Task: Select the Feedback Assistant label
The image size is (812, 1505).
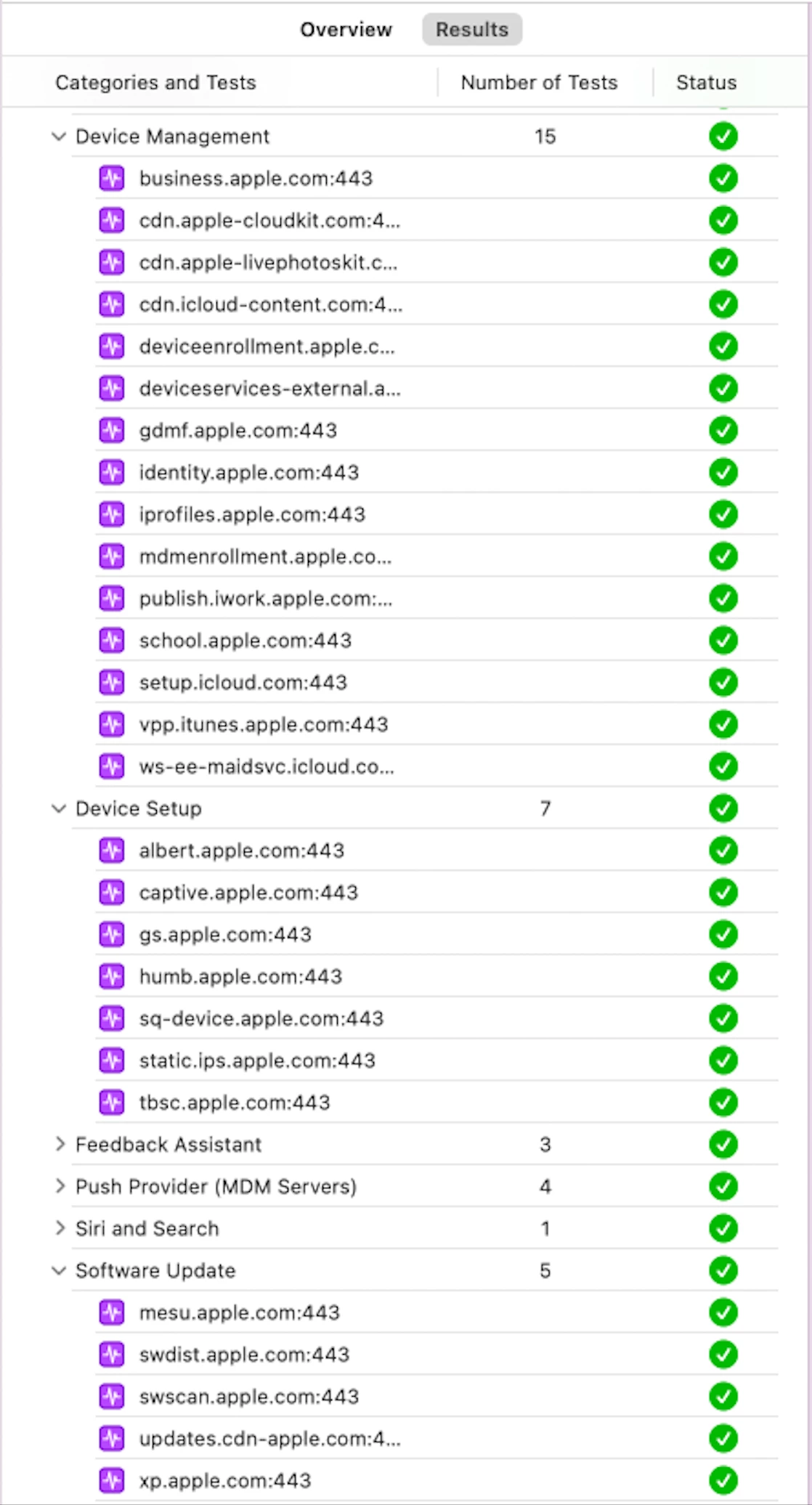Action: coord(169,1145)
